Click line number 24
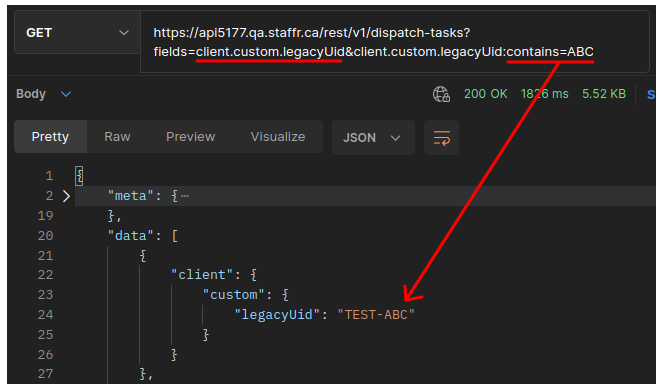 (46, 315)
